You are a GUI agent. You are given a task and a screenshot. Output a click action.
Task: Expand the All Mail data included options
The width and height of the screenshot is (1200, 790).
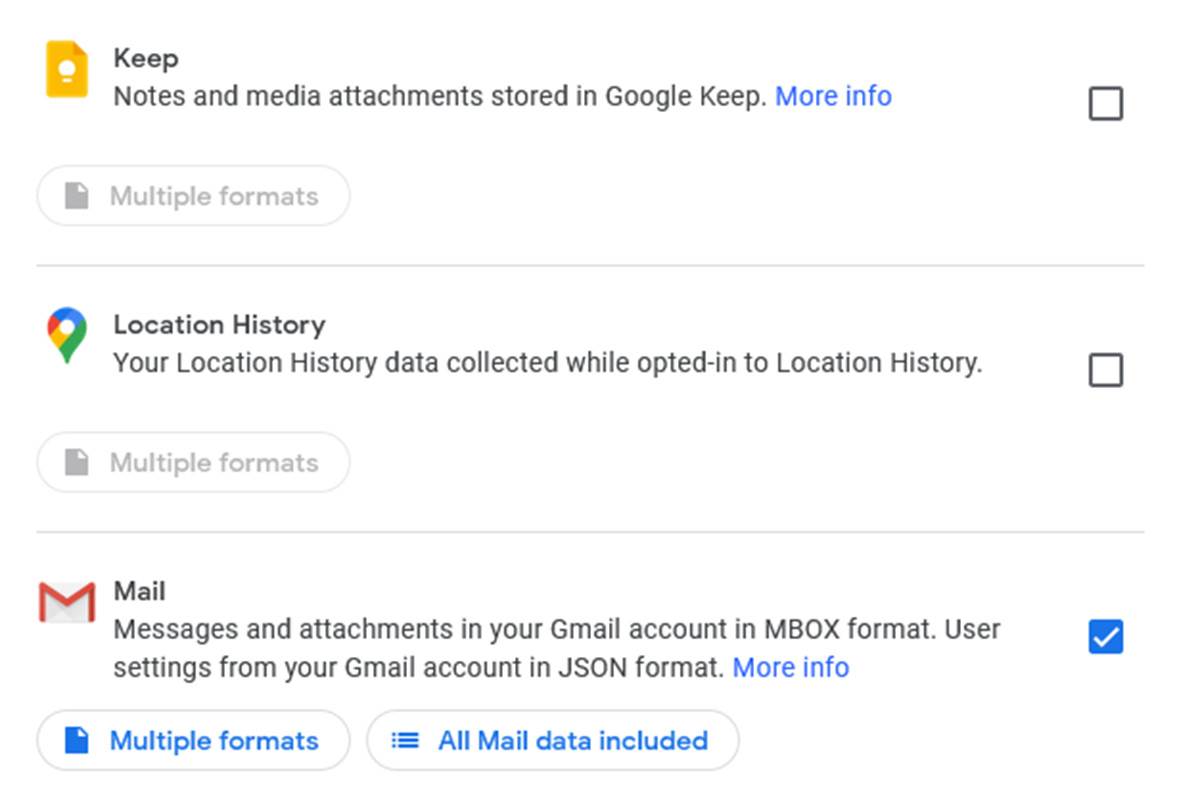553,740
